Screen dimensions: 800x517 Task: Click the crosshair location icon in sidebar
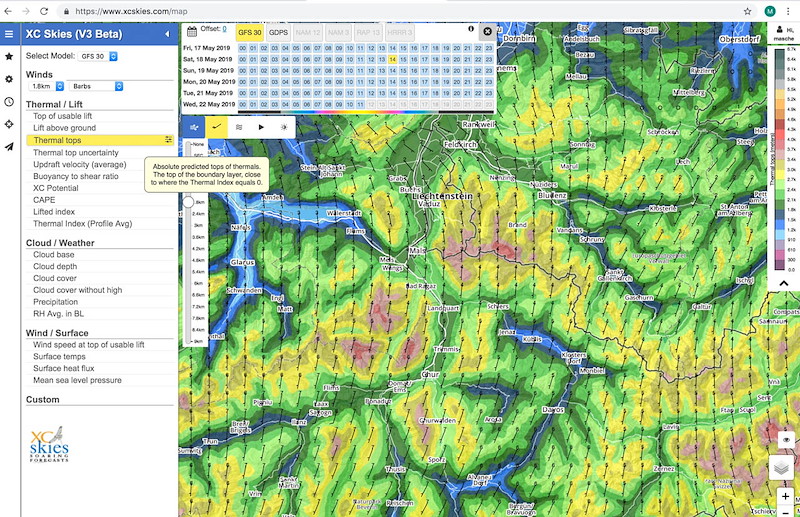pos(9,124)
